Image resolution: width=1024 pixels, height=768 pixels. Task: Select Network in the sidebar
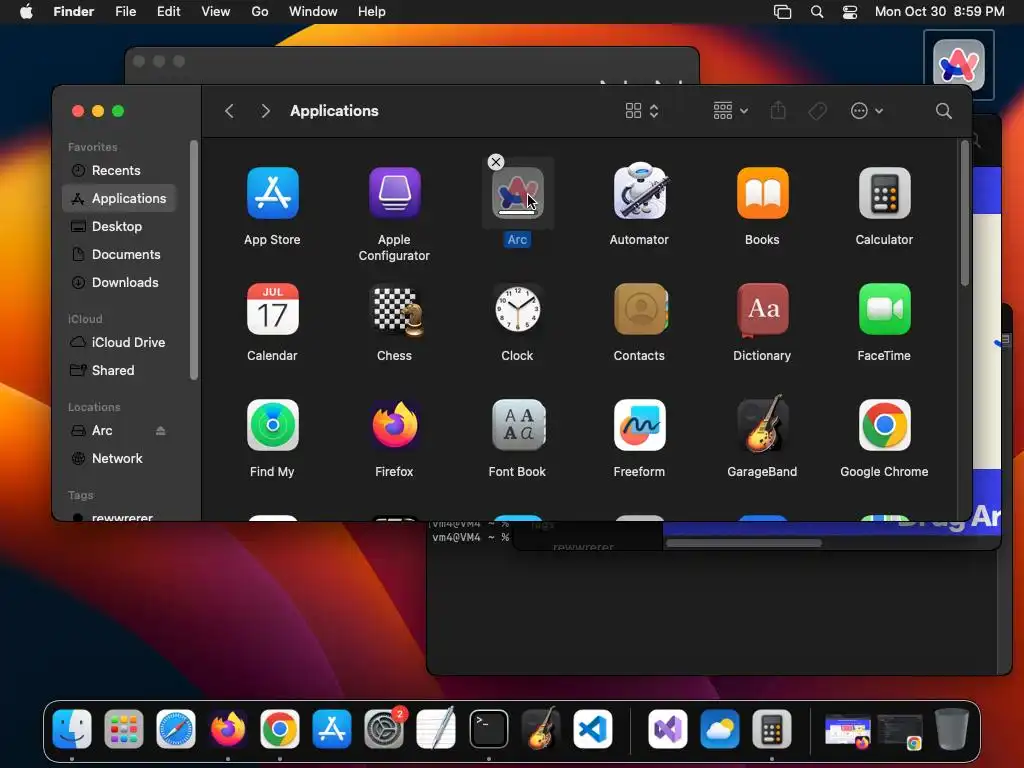coord(119,458)
